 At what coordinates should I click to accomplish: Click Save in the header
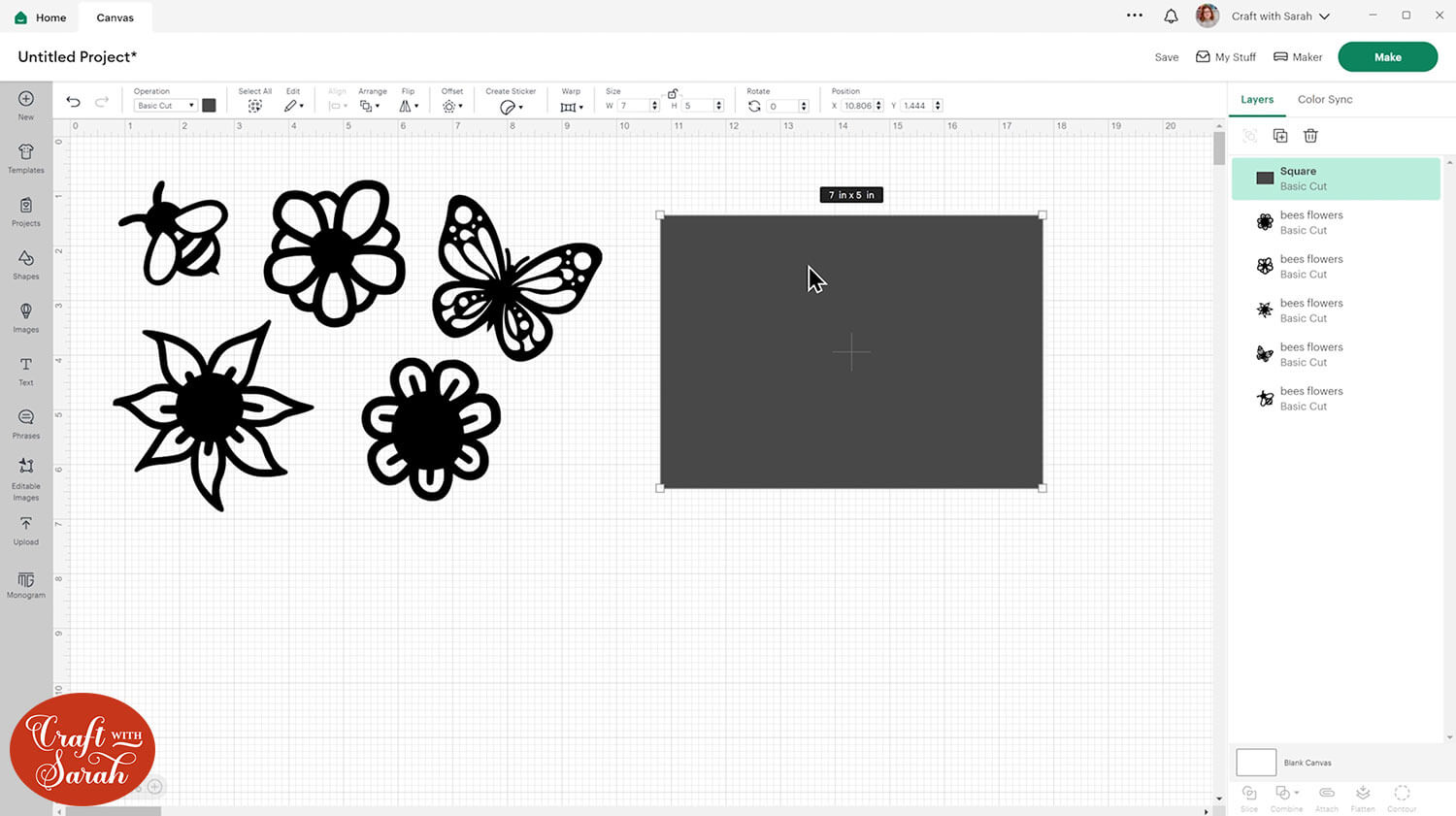[1167, 57]
